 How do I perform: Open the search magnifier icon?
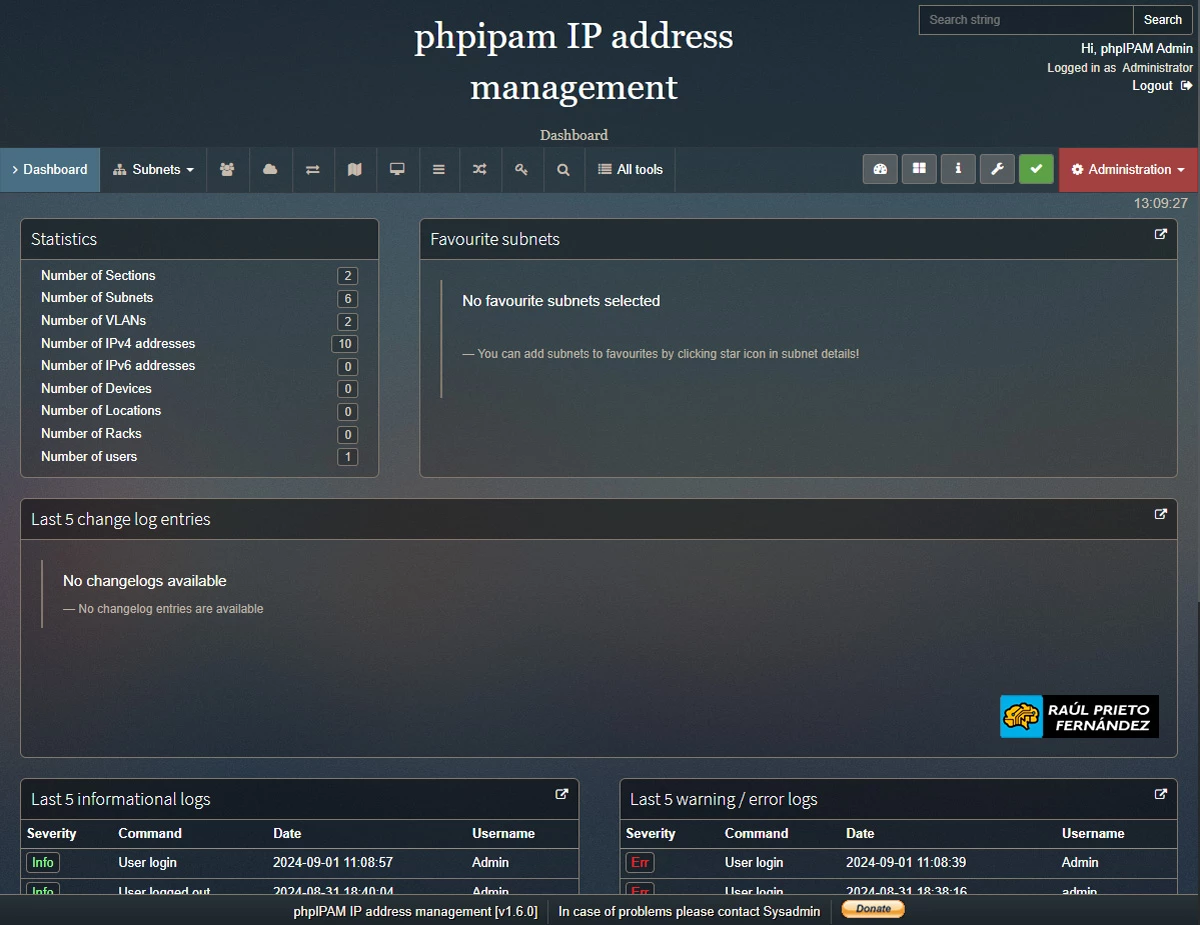562,169
